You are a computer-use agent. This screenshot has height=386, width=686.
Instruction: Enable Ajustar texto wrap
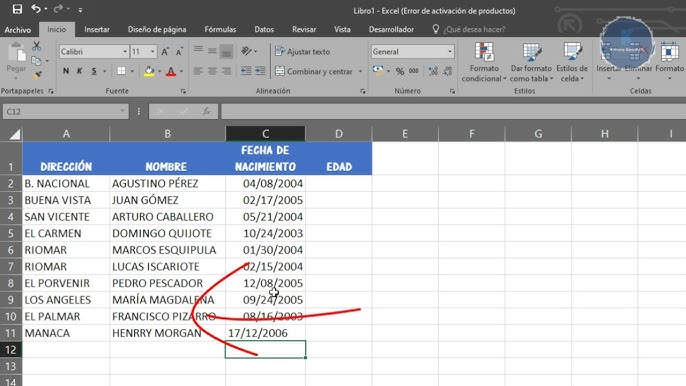click(302, 52)
